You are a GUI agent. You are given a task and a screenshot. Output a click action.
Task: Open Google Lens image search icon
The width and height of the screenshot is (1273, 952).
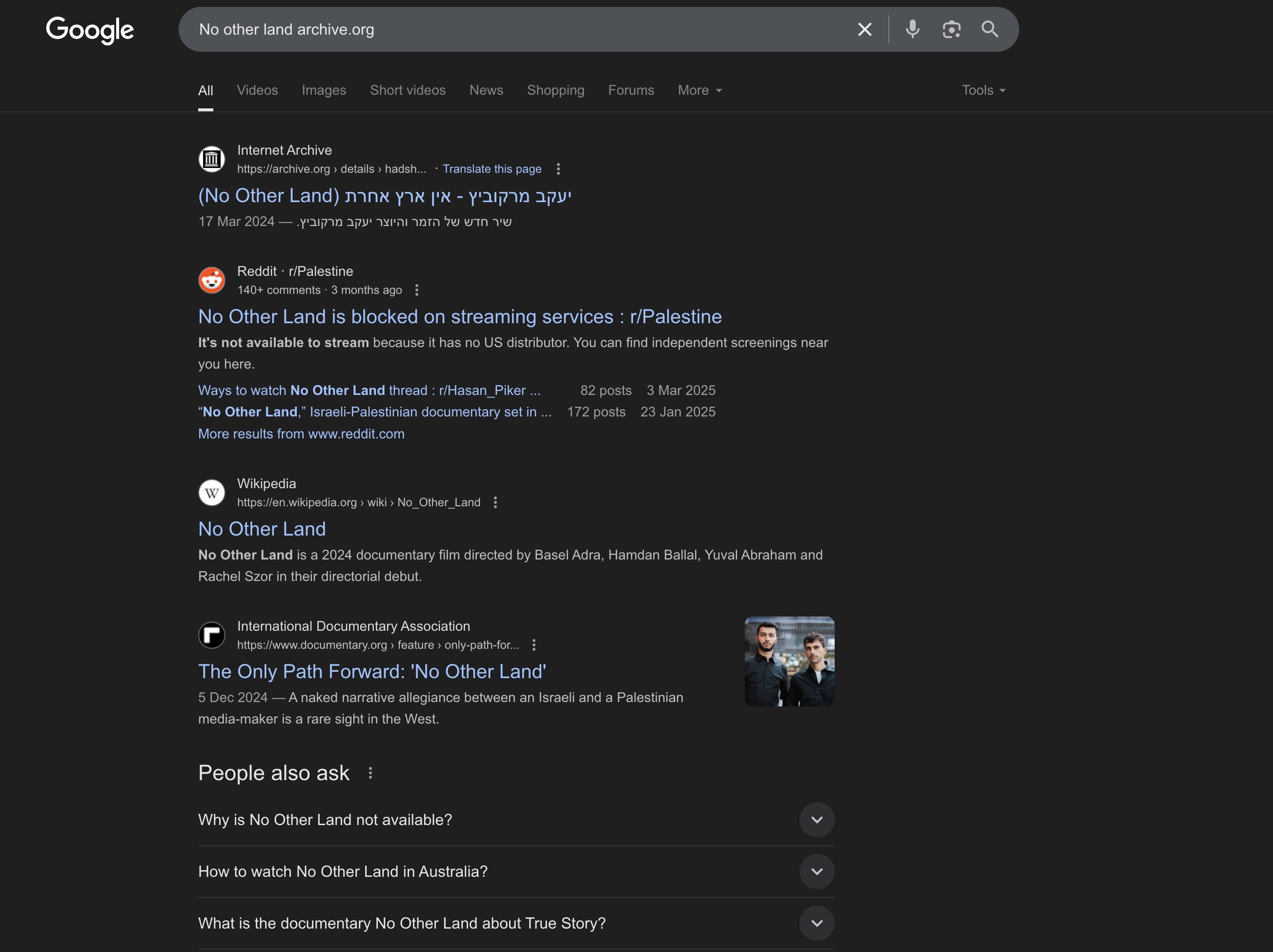coord(951,29)
